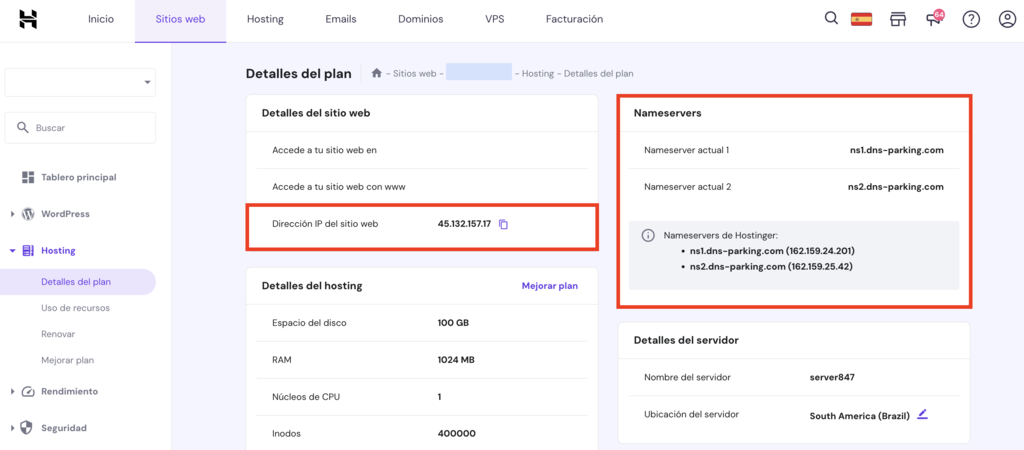Screen dimensions: 1024x450
Task: Click the Hostinger logo icon
Action: pyautogui.click(x=28, y=19)
